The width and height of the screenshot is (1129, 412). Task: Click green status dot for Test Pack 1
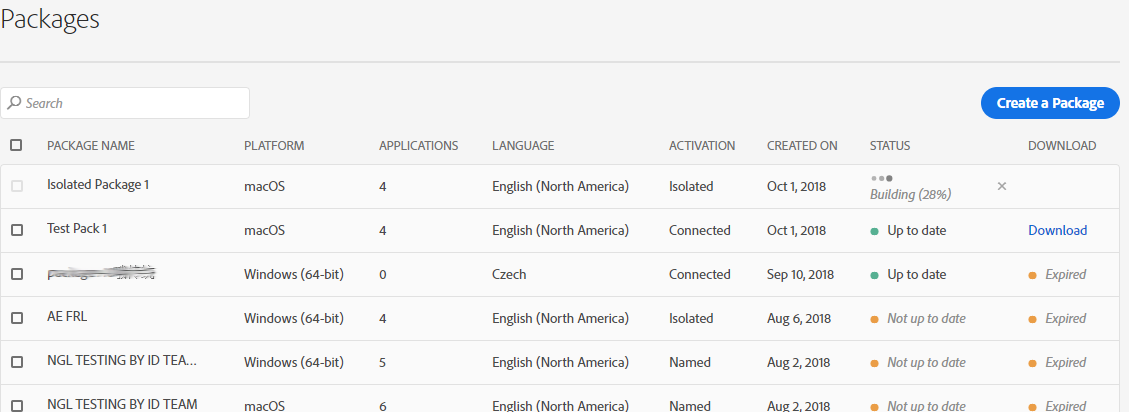(874, 231)
